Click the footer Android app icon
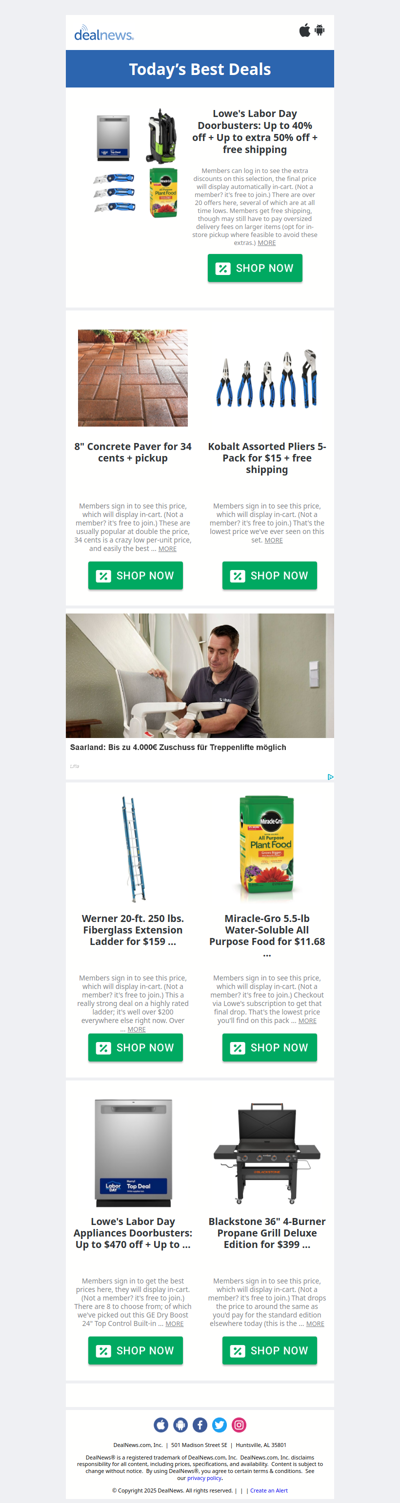Screen dimensions: 400x1503 [x=180, y=1425]
